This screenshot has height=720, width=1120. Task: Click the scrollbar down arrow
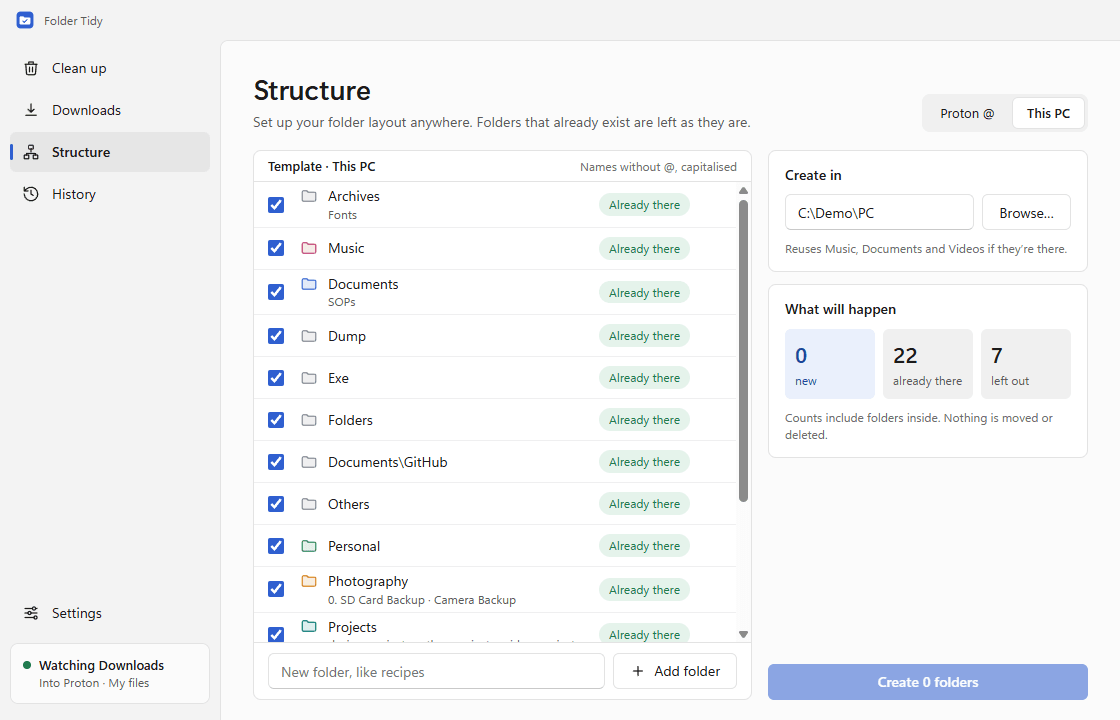coord(743,634)
